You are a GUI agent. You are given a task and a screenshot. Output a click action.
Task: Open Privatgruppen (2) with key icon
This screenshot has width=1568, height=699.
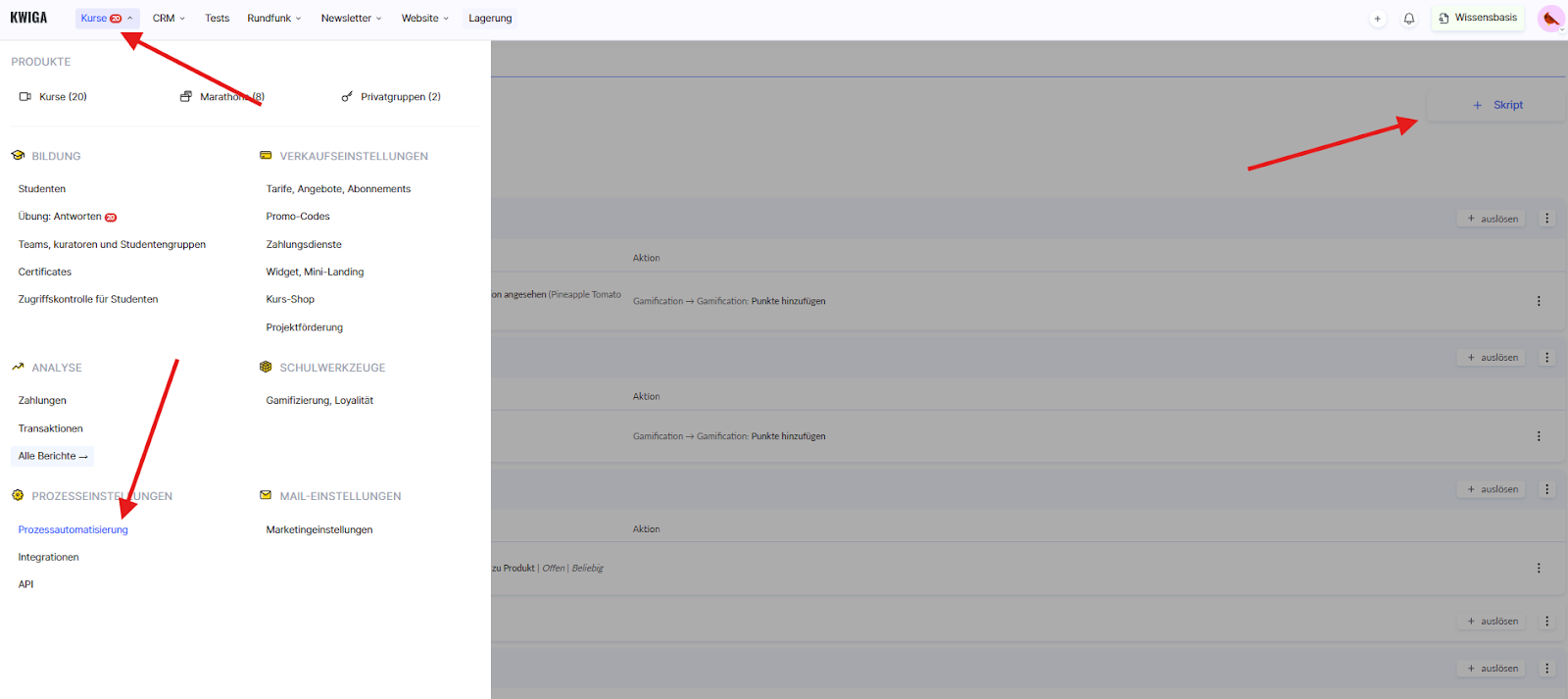[391, 97]
